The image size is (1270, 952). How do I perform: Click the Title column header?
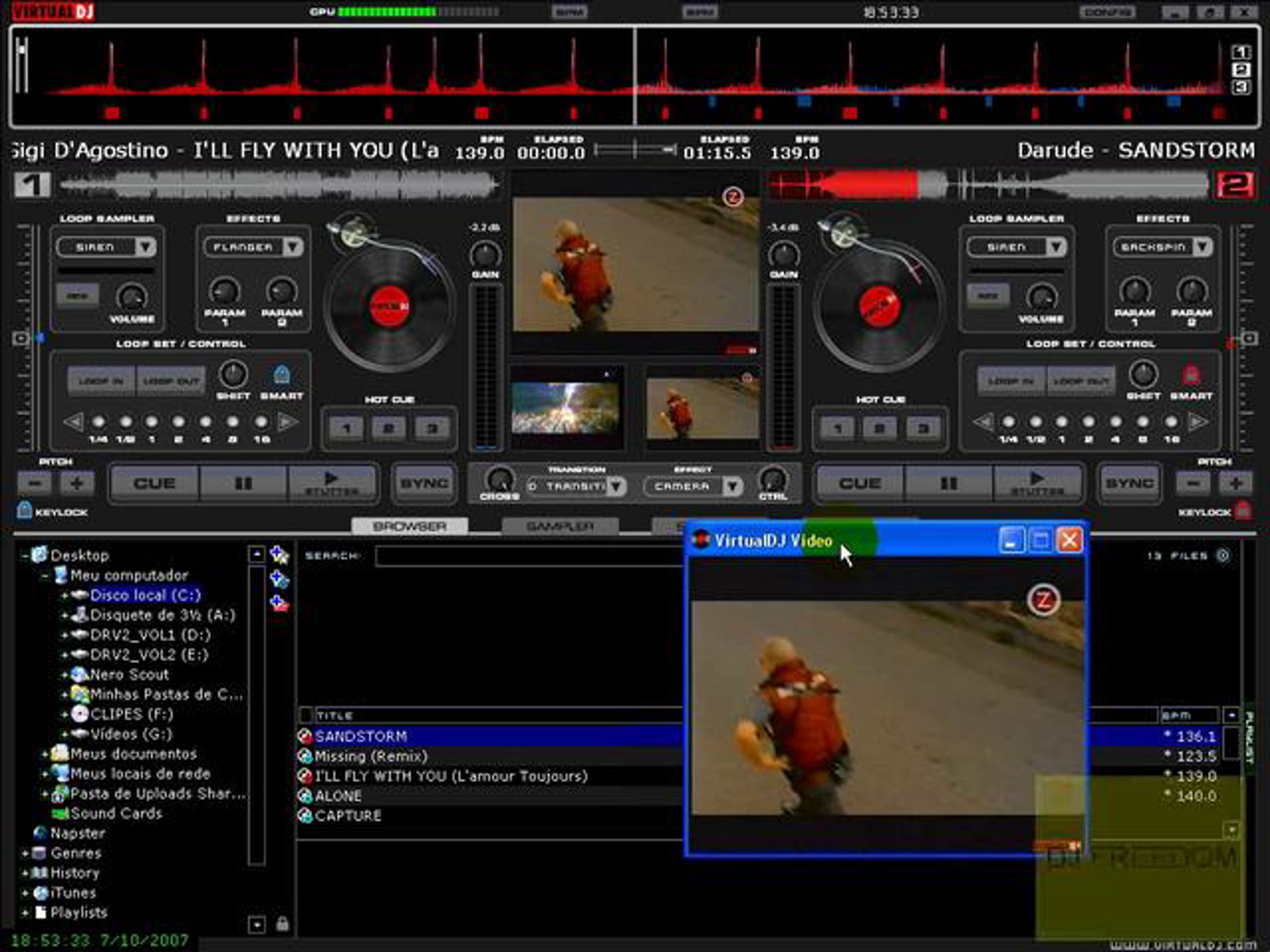point(500,716)
